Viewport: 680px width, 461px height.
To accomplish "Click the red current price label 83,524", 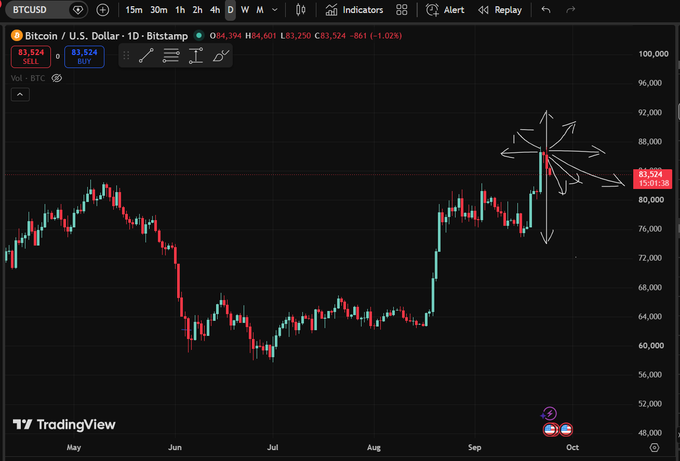I will coord(652,179).
